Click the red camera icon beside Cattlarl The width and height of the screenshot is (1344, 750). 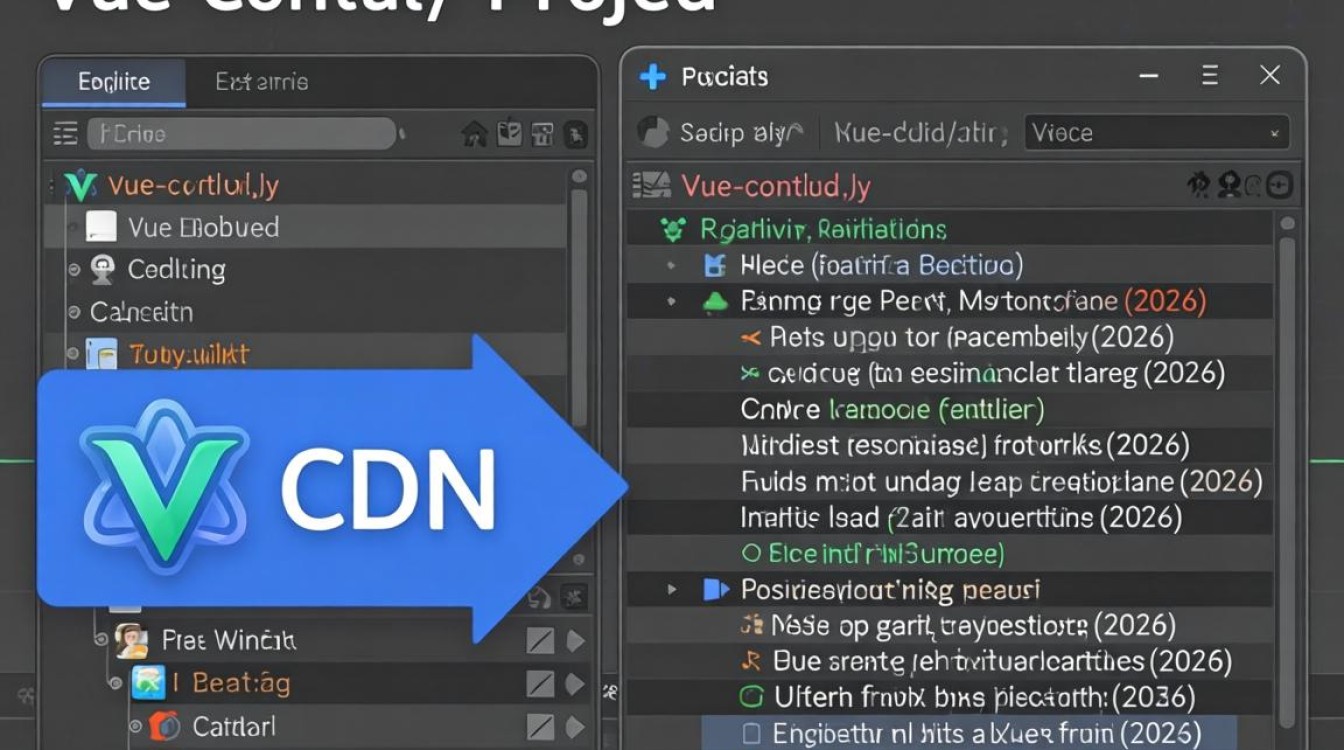point(164,725)
